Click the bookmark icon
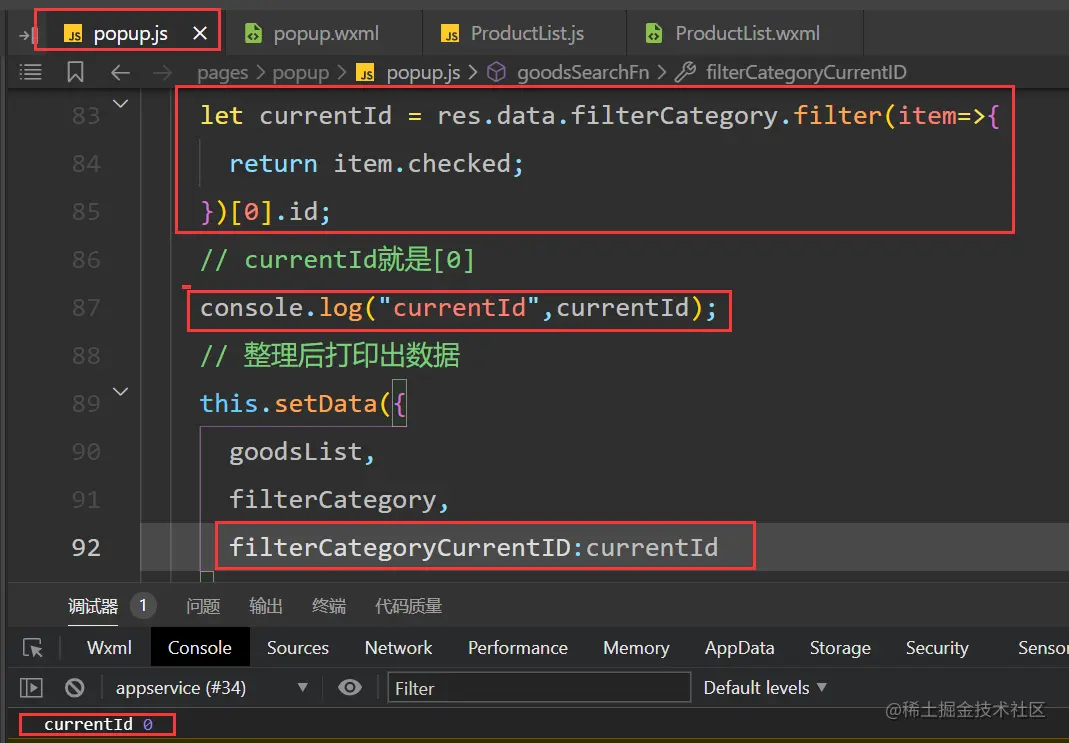 point(75,72)
